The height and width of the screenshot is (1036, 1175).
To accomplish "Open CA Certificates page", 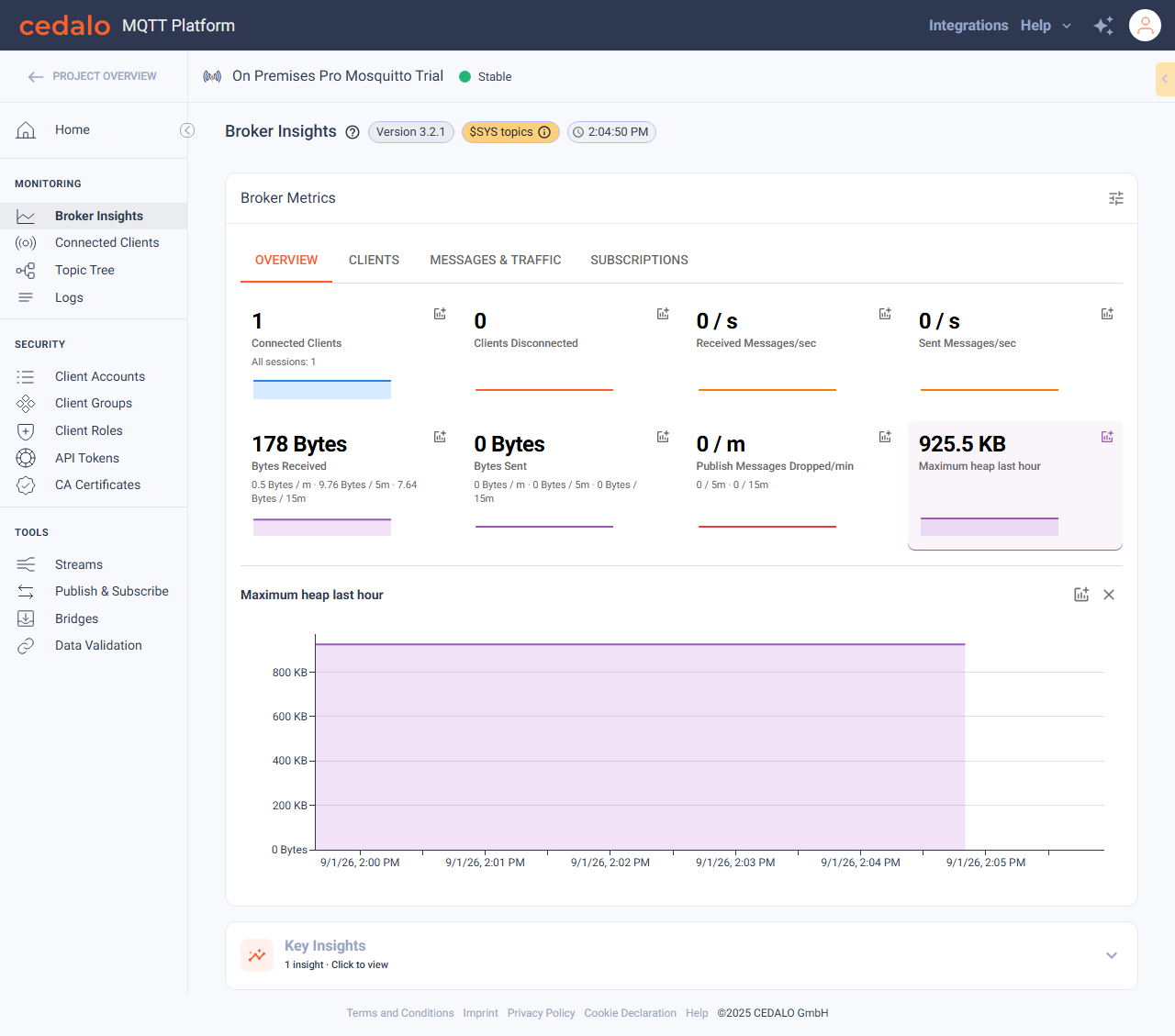I will [x=94, y=485].
